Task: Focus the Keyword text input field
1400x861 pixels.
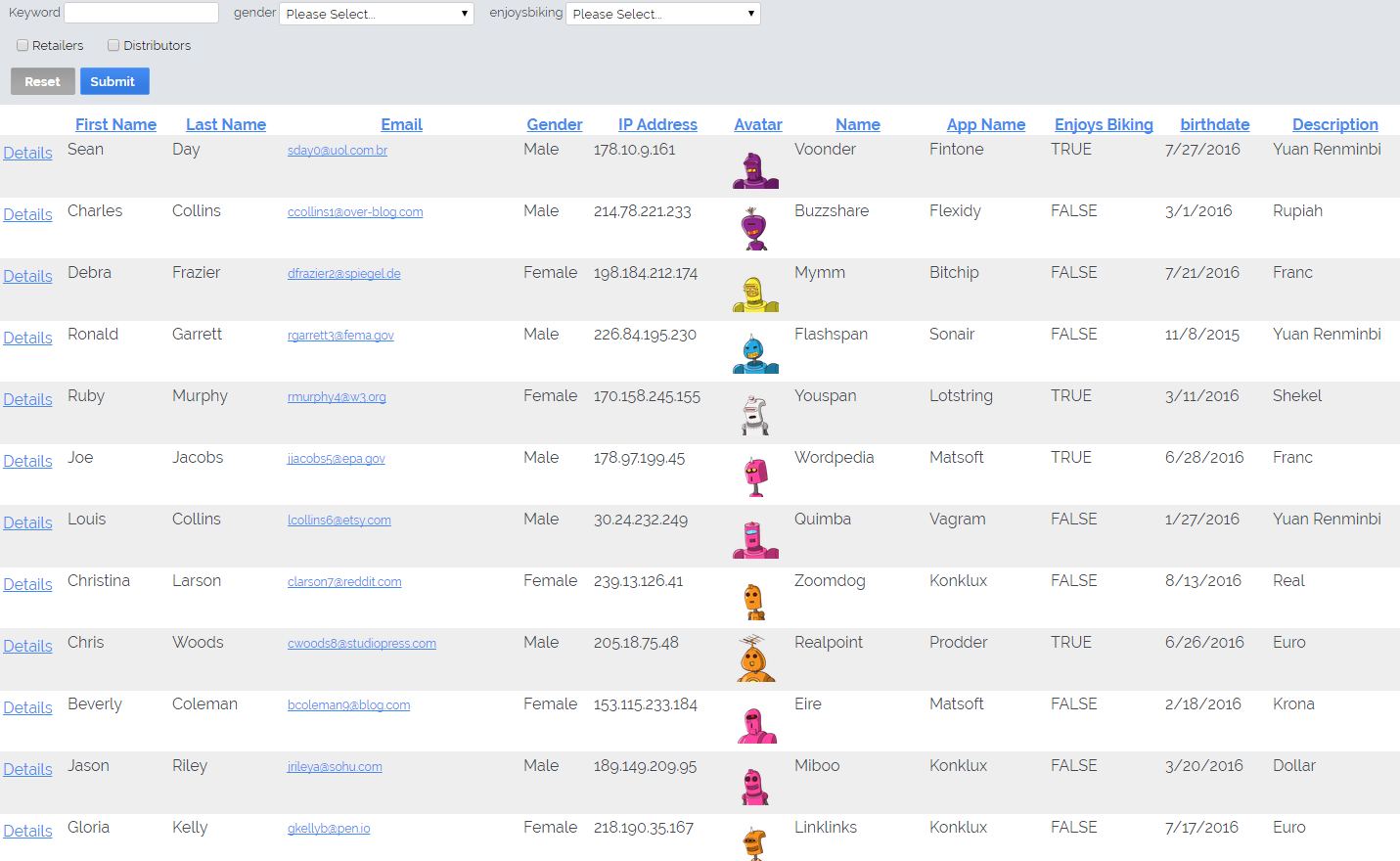Action: point(141,13)
